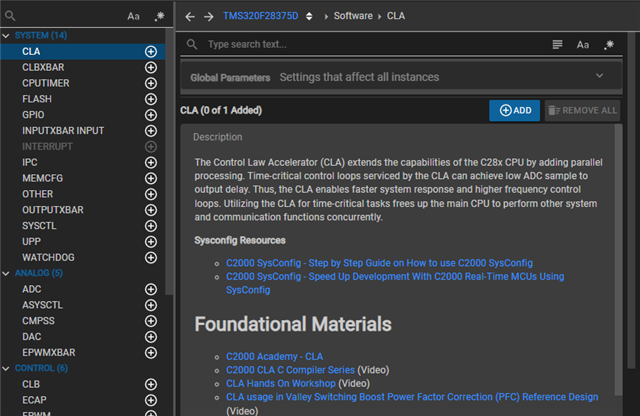Viewport: 640px width, 416px height.
Task: Click plus icon beside ADC module
Action: click(x=151, y=289)
